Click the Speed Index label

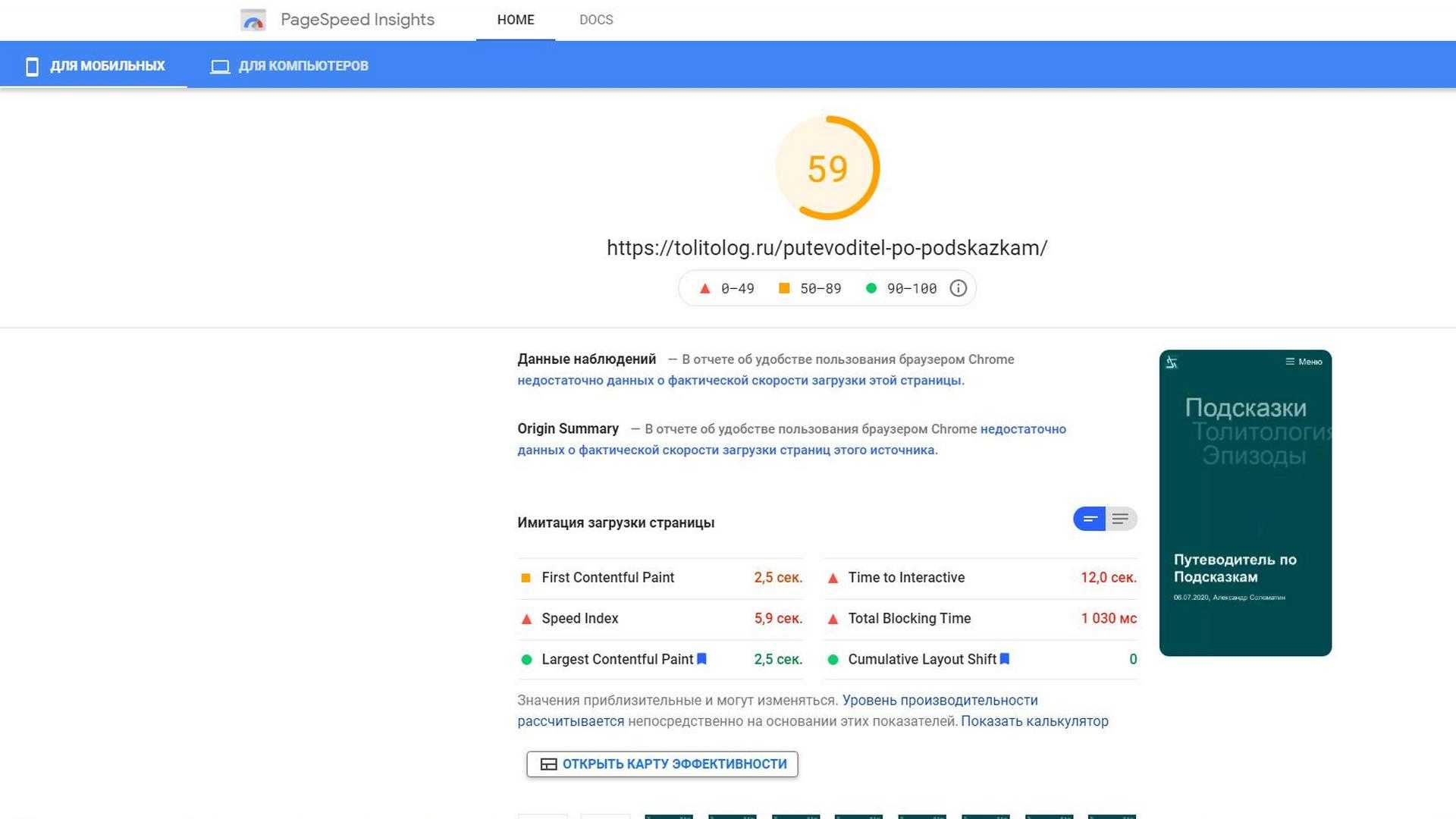click(x=580, y=619)
